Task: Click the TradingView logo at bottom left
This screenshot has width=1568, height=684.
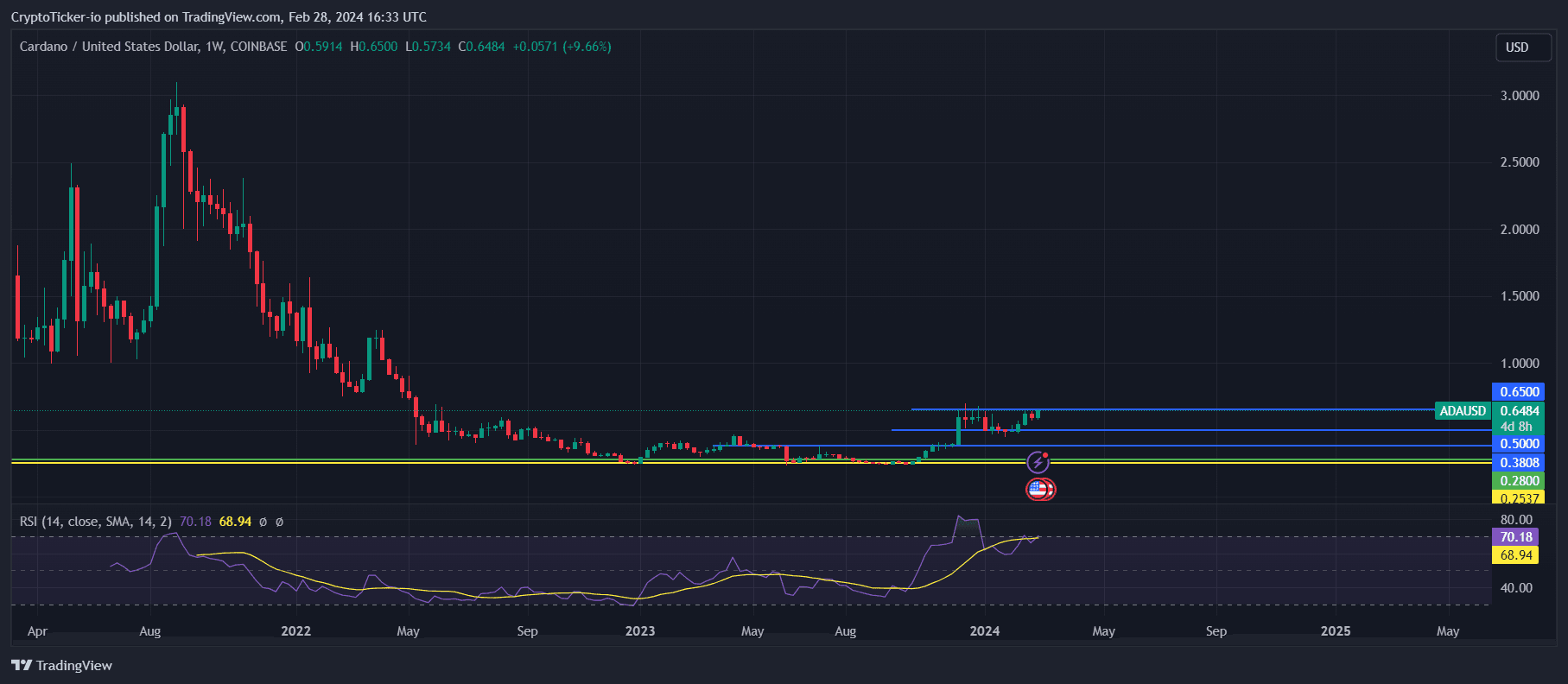Action: (61, 665)
